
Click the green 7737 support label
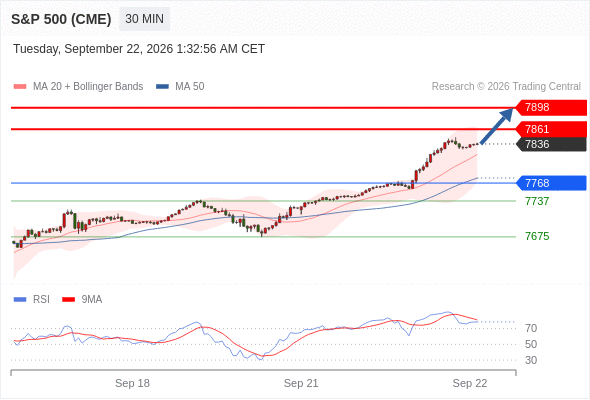537,201
